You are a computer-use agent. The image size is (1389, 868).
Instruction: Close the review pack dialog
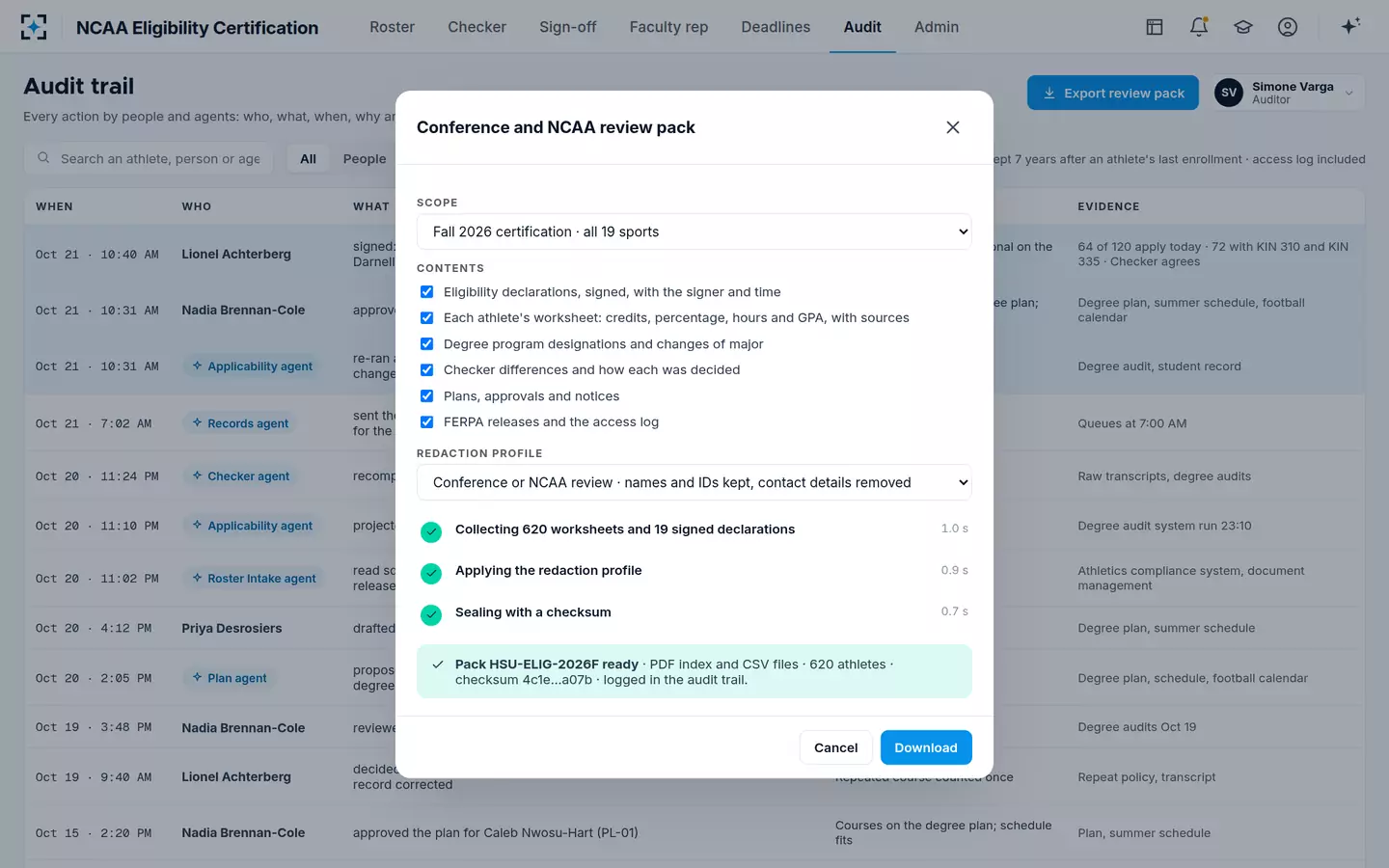coord(953,127)
